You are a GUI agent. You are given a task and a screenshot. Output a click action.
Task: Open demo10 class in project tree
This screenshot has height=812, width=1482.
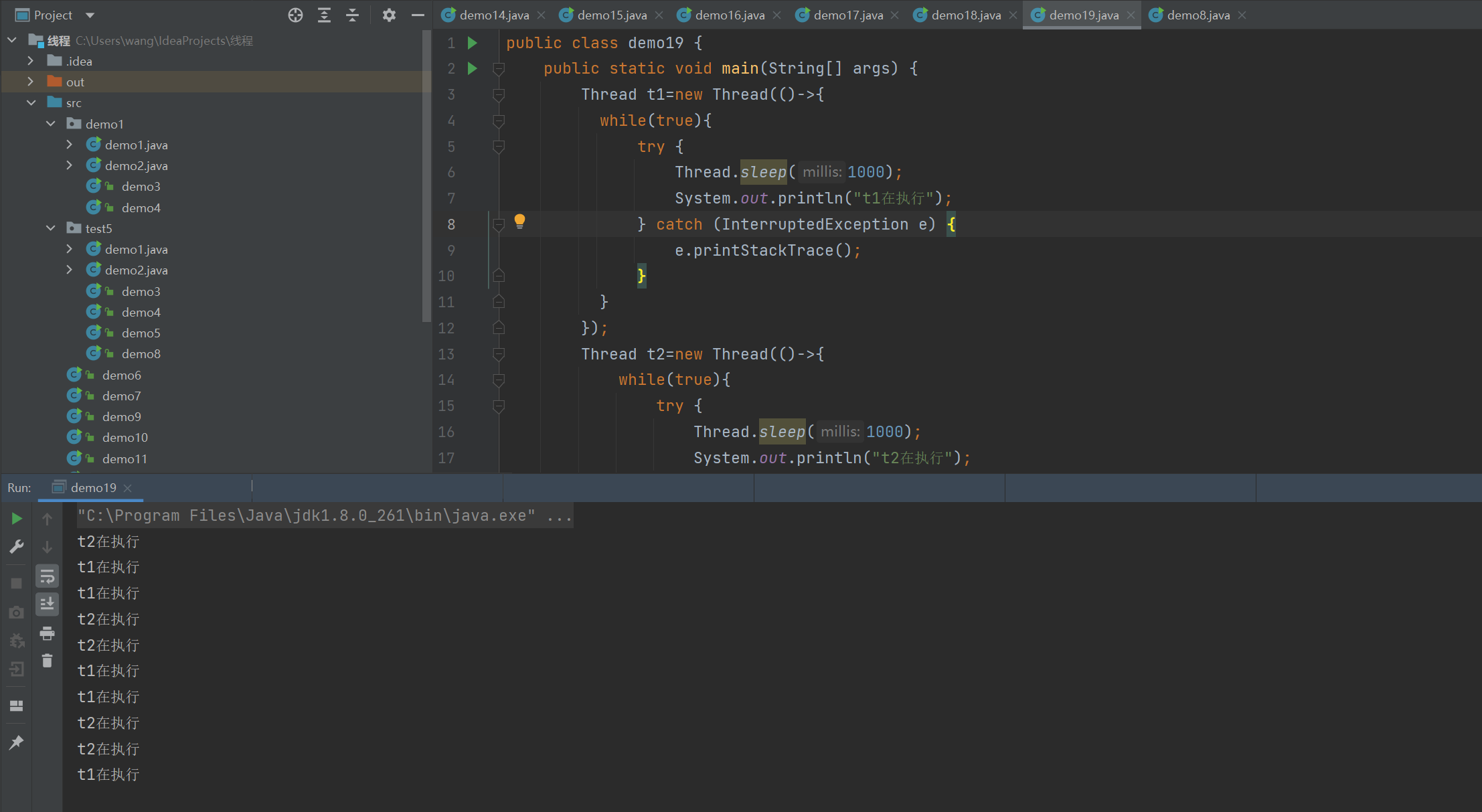(x=125, y=437)
